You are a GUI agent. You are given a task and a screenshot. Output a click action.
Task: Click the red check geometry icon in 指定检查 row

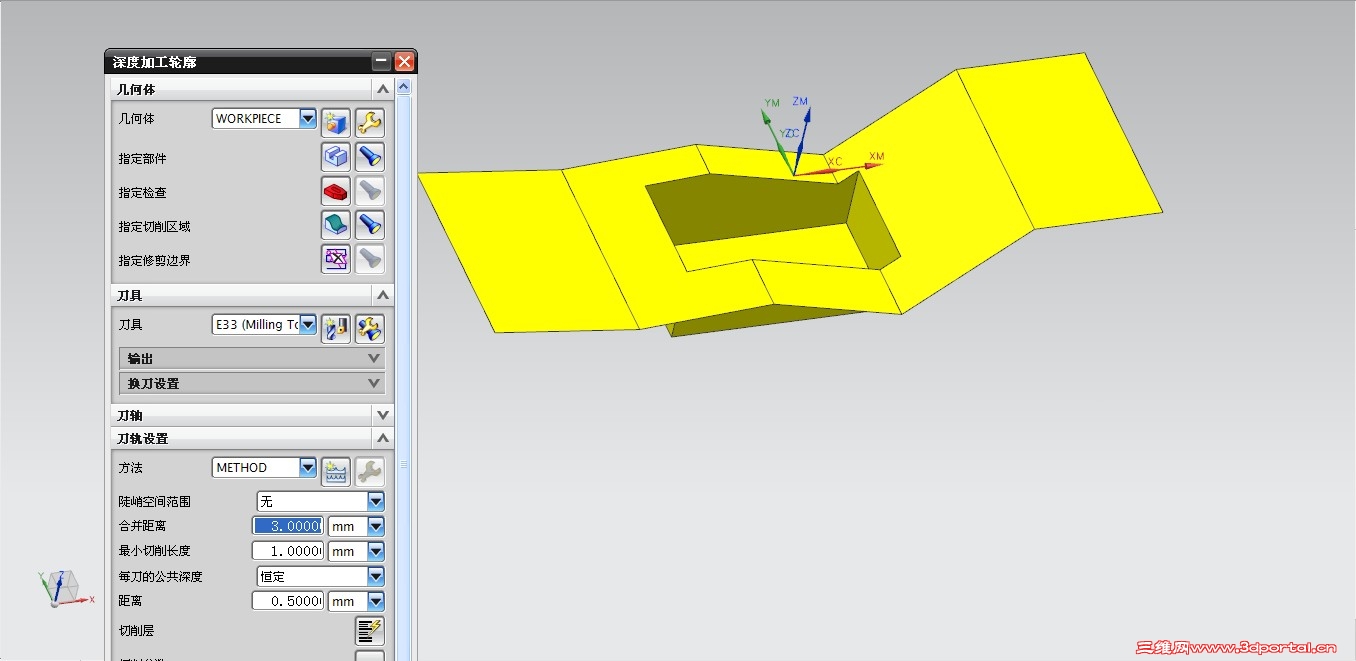335,191
